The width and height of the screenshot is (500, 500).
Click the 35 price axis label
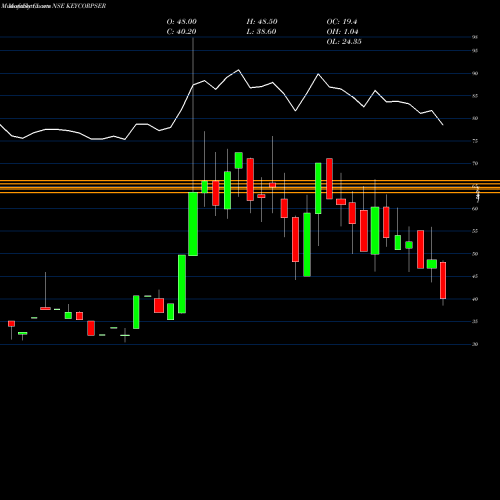click(x=475, y=321)
